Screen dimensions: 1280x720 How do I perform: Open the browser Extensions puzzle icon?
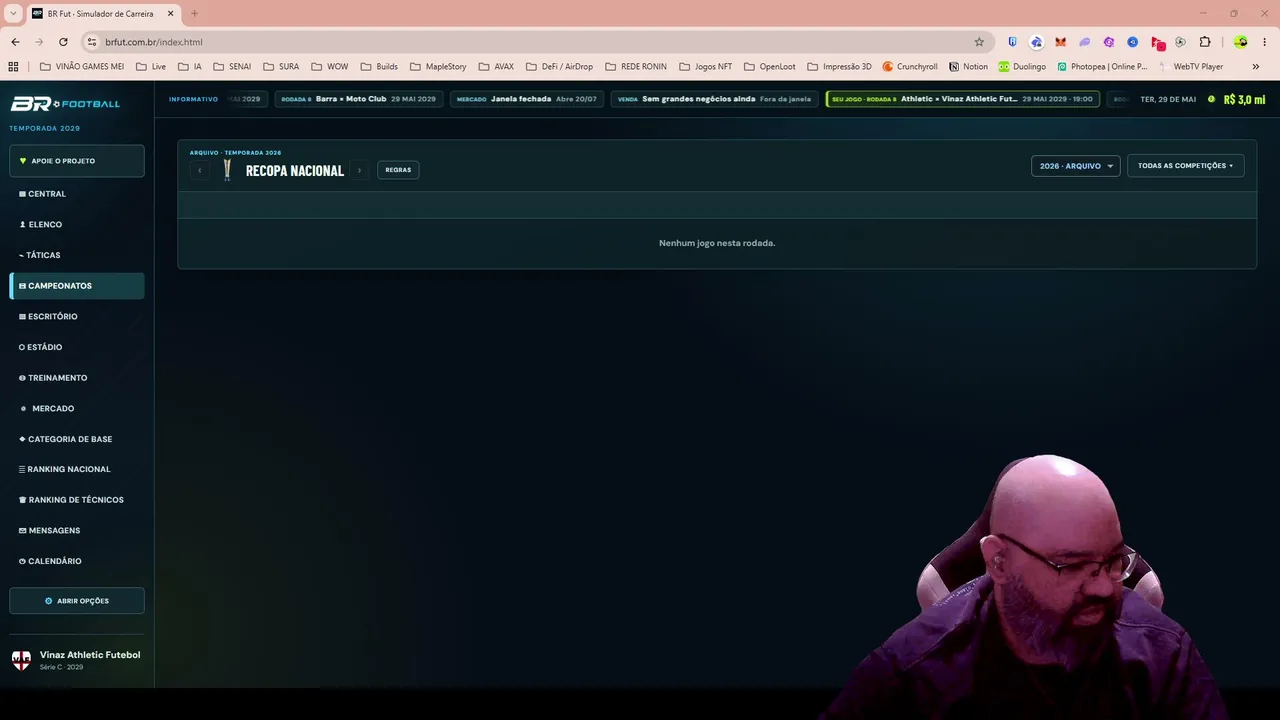click(1205, 42)
